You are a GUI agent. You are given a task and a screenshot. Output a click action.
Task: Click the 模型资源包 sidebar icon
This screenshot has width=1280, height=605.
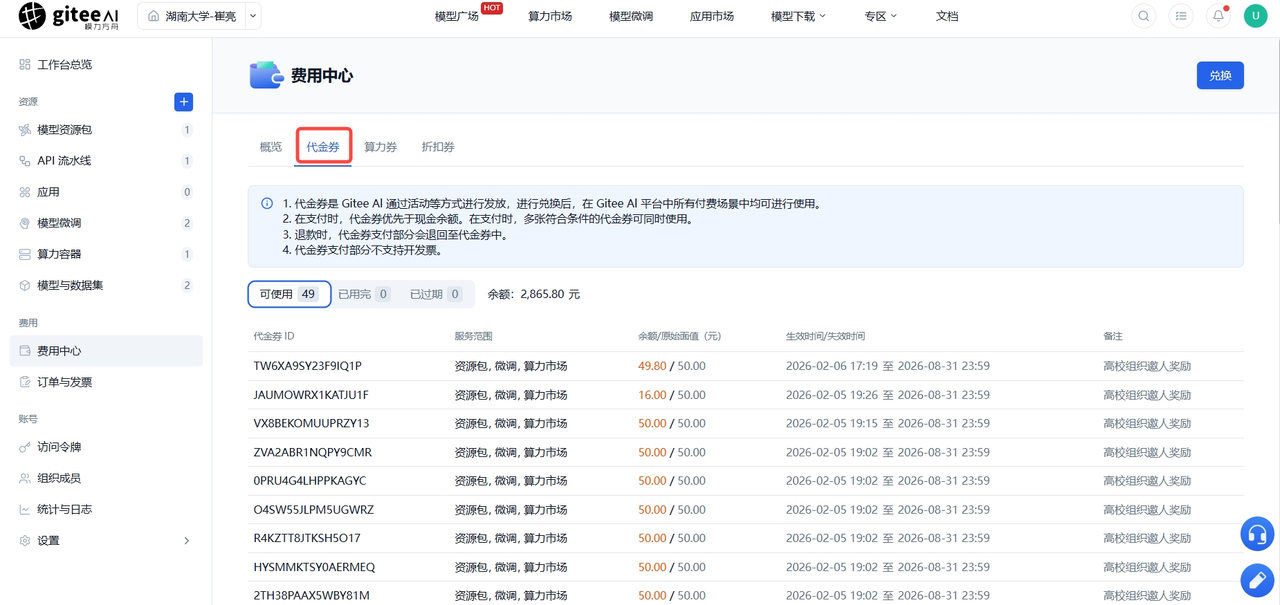[25, 130]
